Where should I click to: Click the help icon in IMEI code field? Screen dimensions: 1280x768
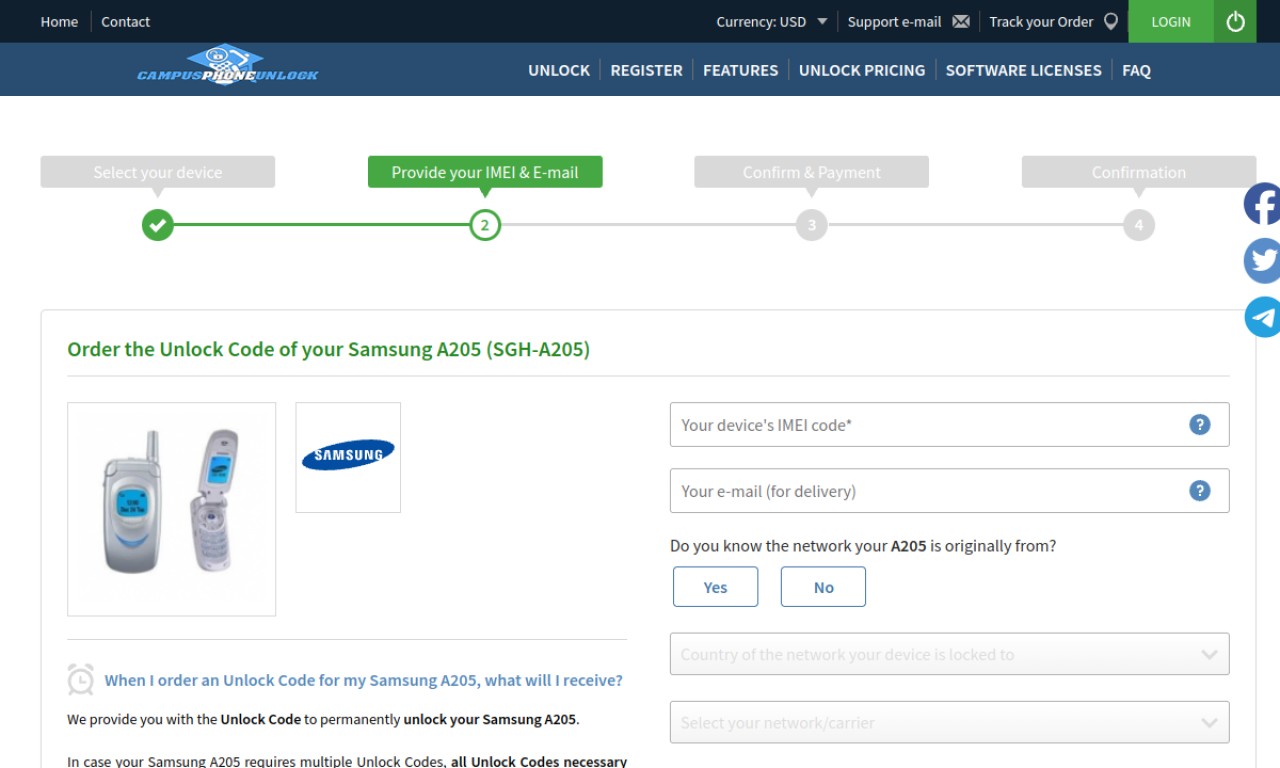[x=1199, y=425]
